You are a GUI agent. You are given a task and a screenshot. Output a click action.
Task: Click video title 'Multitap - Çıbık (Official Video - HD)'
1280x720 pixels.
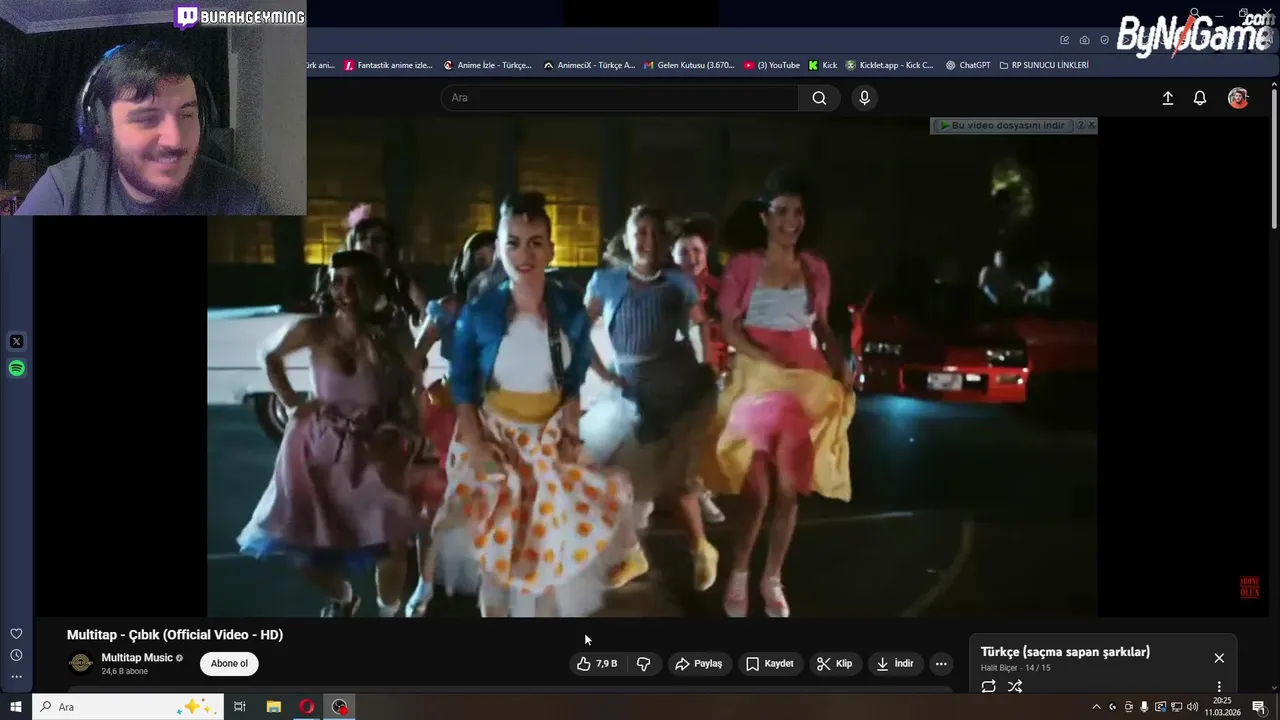pos(175,635)
